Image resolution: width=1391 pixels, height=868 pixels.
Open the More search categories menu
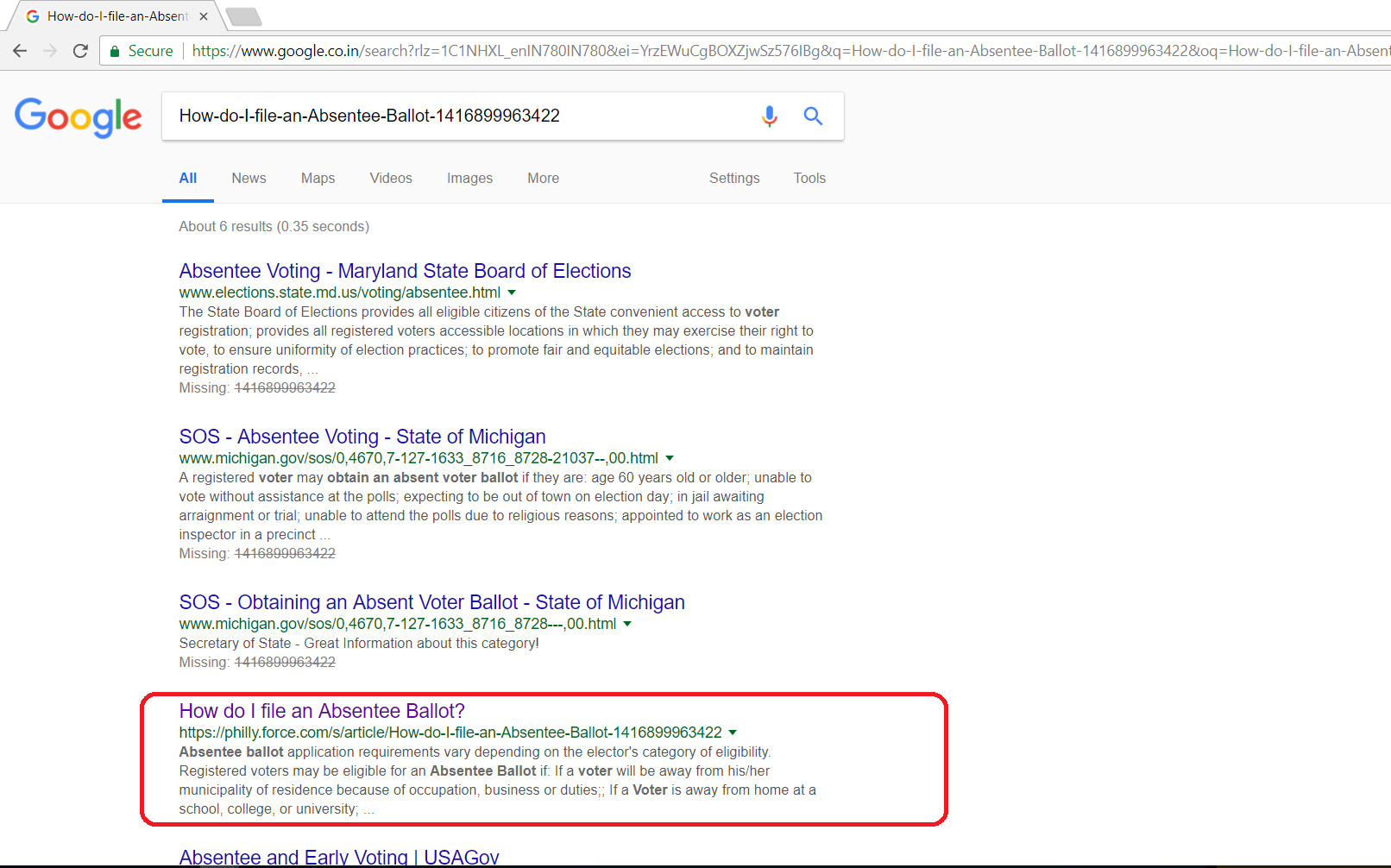(543, 178)
